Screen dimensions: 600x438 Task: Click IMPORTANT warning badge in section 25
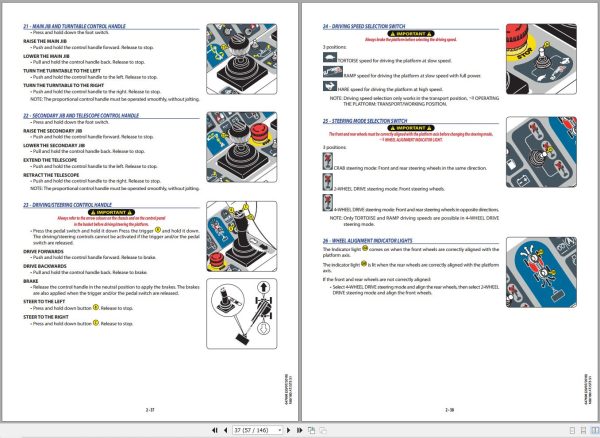(411, 128)
